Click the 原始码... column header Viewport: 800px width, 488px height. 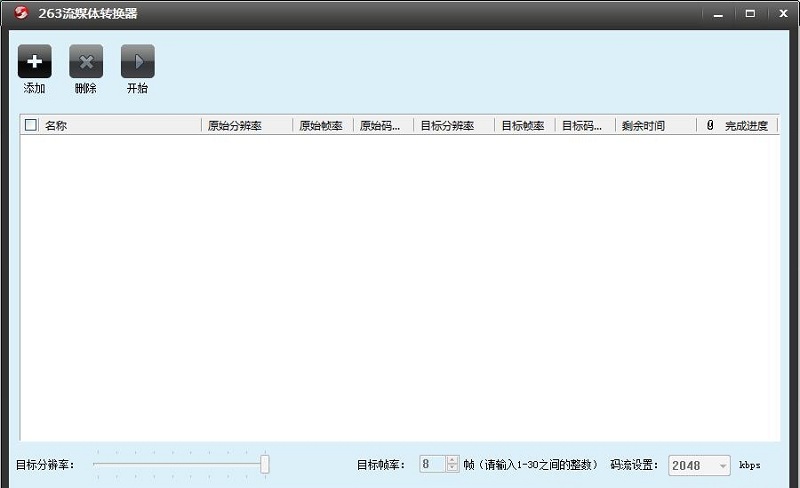coord(383,126)
